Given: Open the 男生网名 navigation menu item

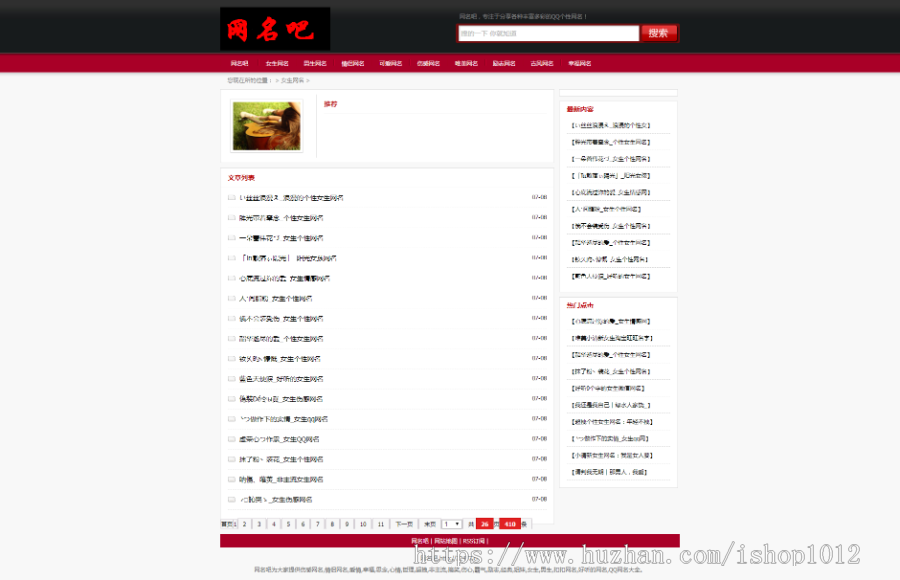Looking at the screenshot, I should tap(315, 64).
